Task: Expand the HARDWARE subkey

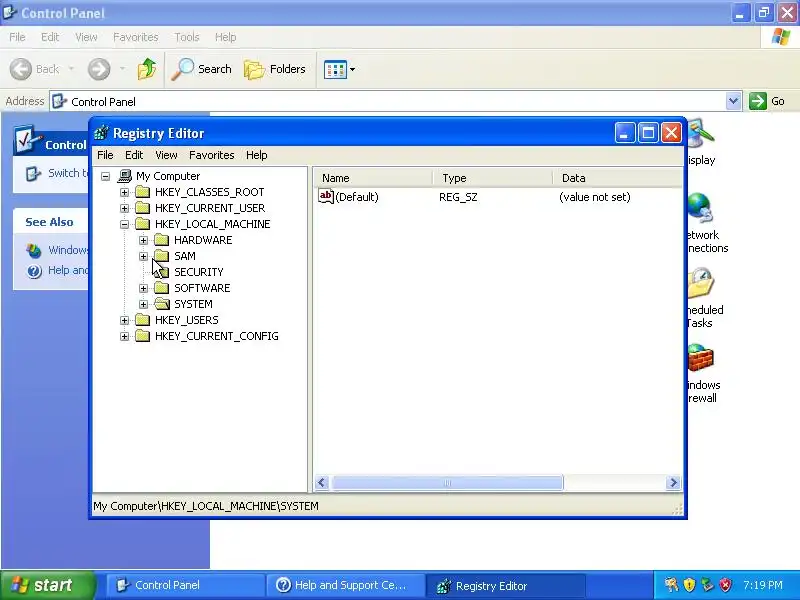Action: click(143, 240)
